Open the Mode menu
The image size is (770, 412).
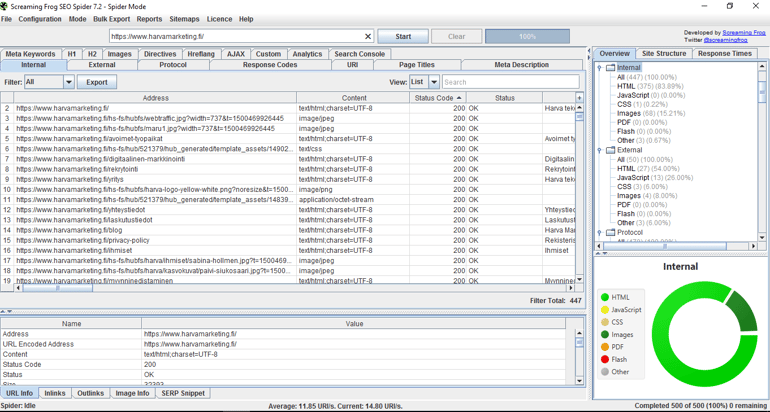coord(77,19)
